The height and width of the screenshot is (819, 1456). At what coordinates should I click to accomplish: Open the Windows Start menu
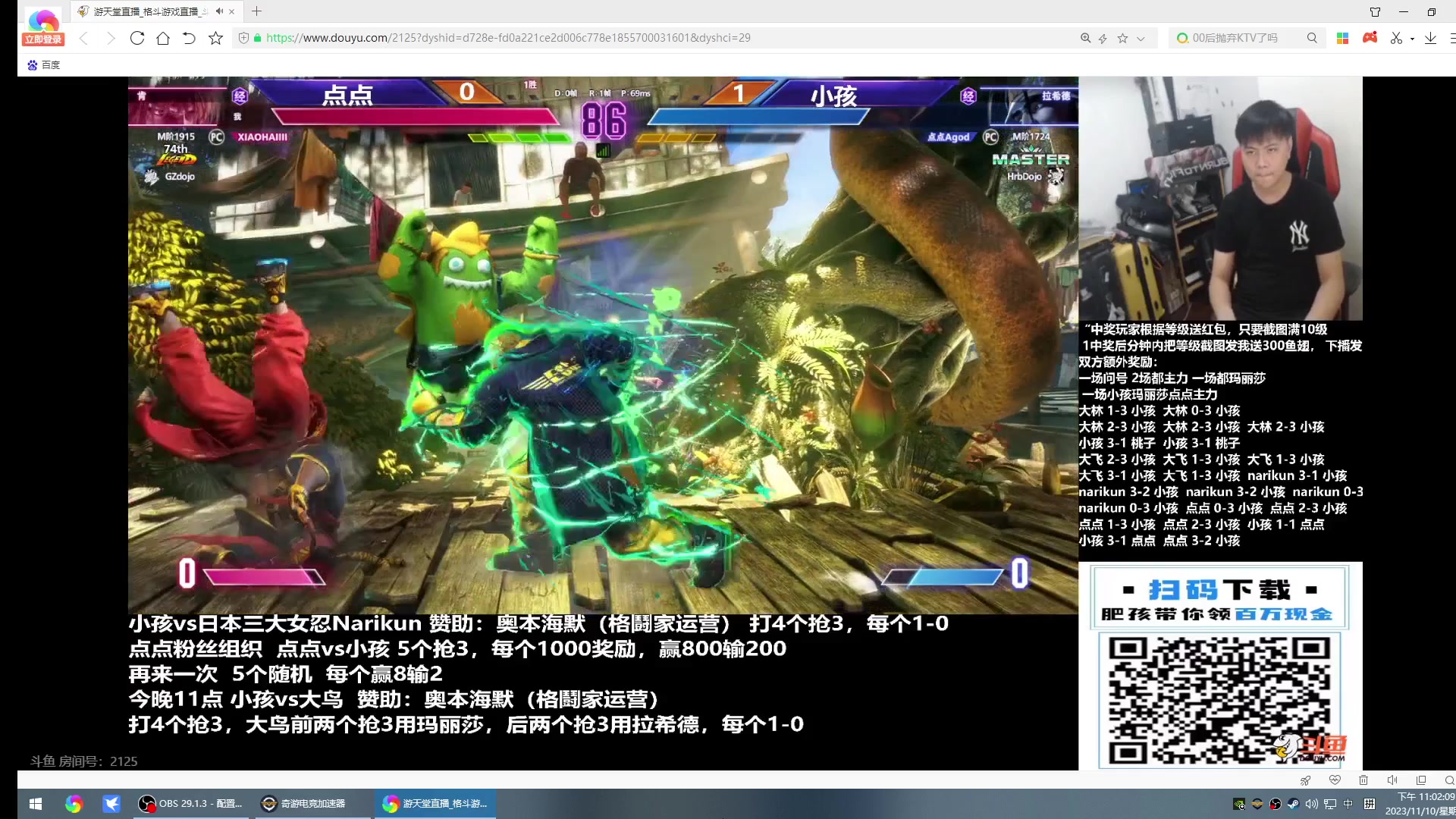35,804
